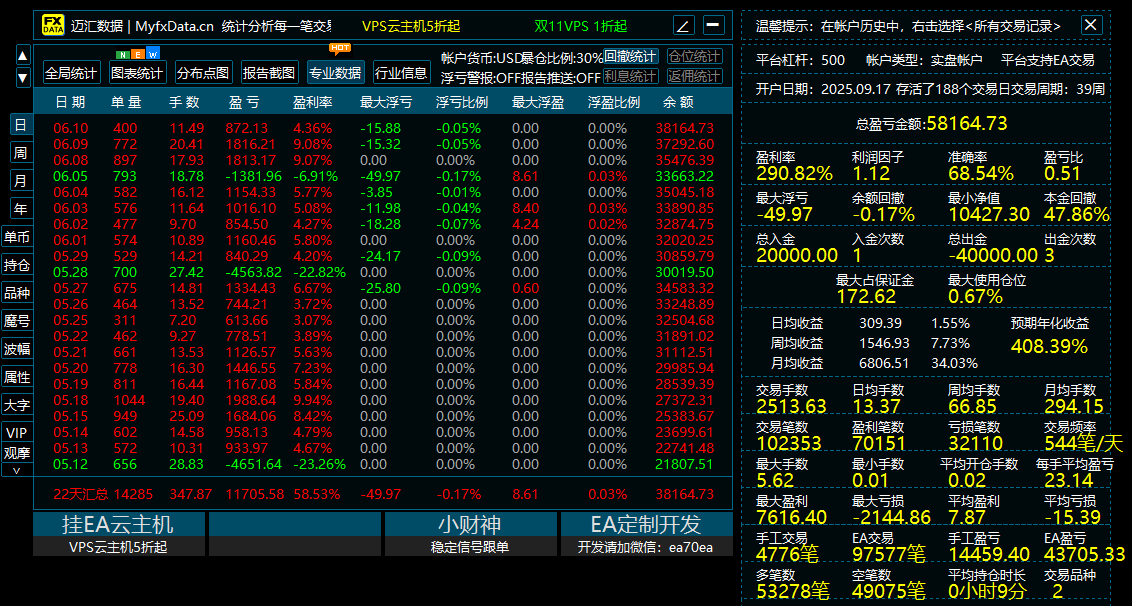Select 单币 in left sidebar
This screenshot has width=1132, height=606.
tap(17, 237)
